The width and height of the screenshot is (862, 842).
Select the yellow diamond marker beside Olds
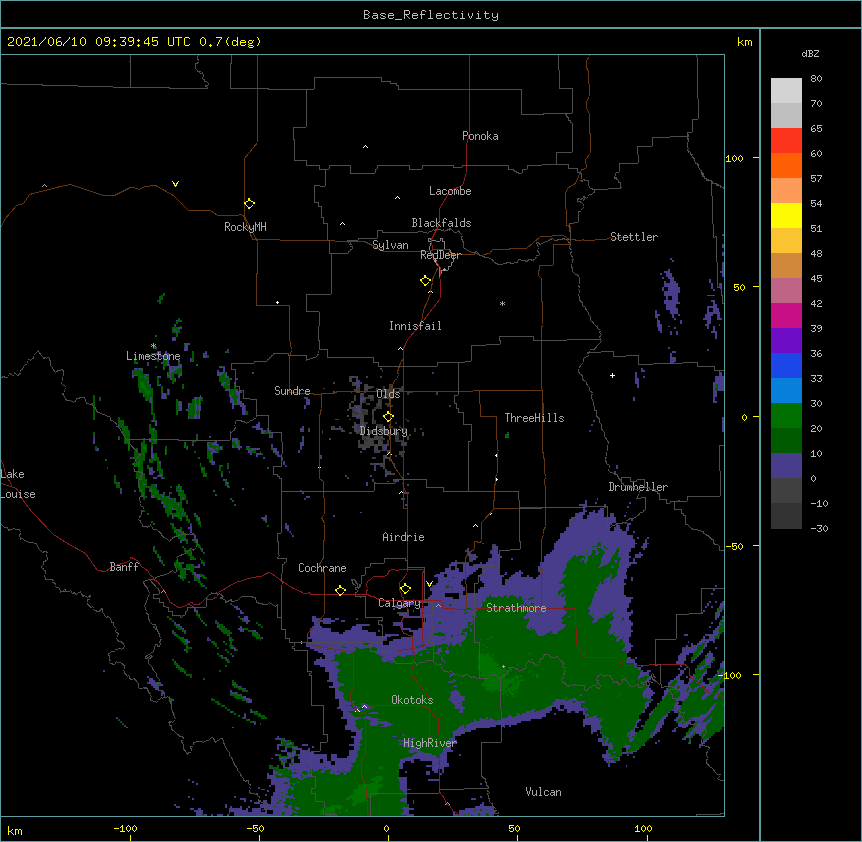click(388, 416)
